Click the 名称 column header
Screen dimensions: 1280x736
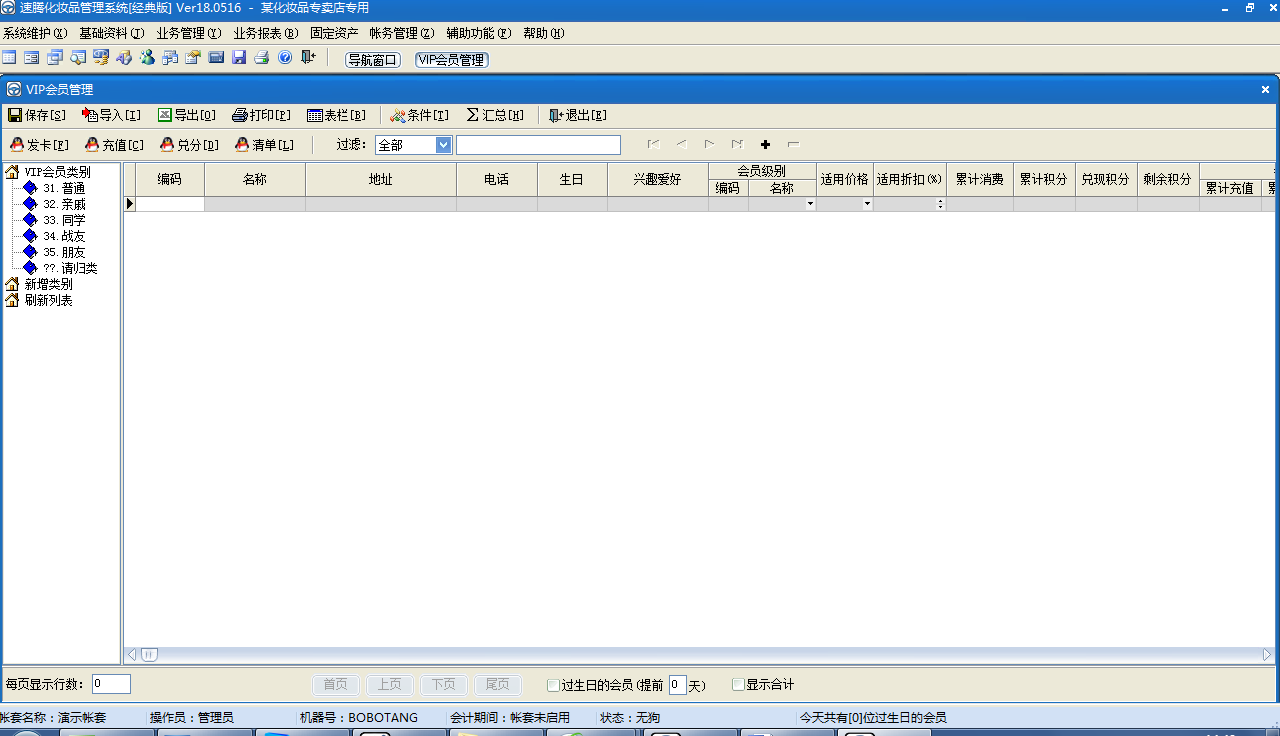coord(255,180)
